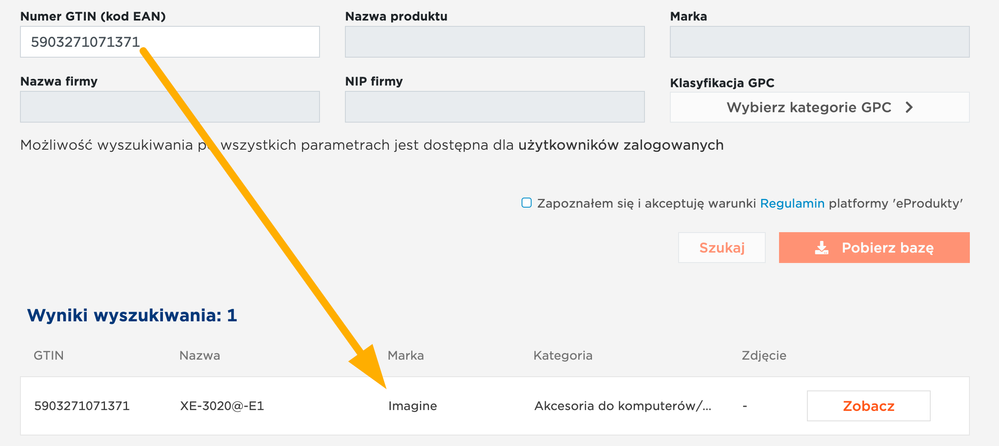The height and width of the screenshot is (446, 999).
Task: Click the brand value Imagine in results
Action: [x=412, y=406]
